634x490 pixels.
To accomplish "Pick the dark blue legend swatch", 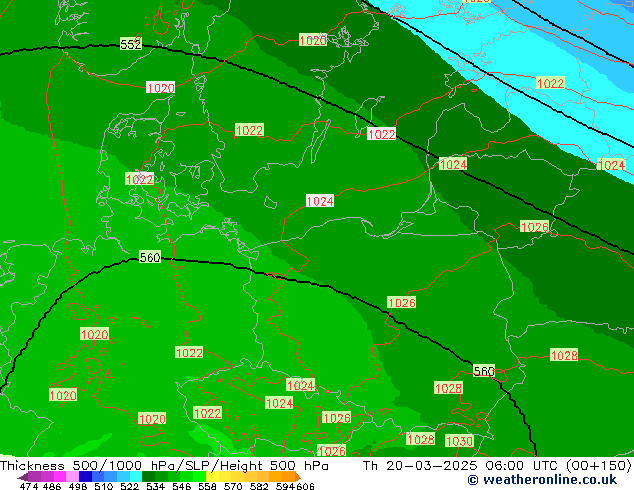I will coord(85,477).
